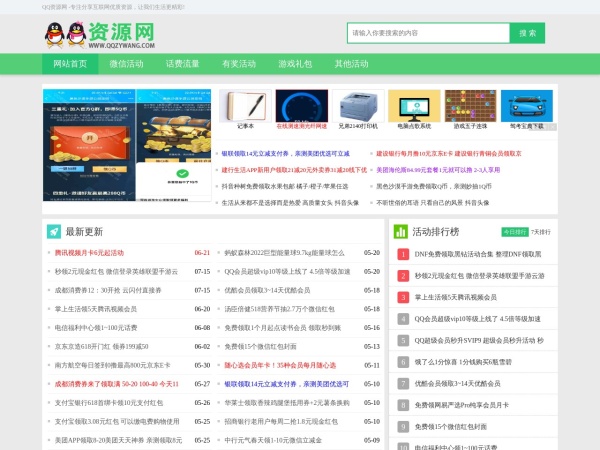Open 建行生活APP新用户领取 link
This screenshot has height=450, width=600.
(x=294, y=170)
